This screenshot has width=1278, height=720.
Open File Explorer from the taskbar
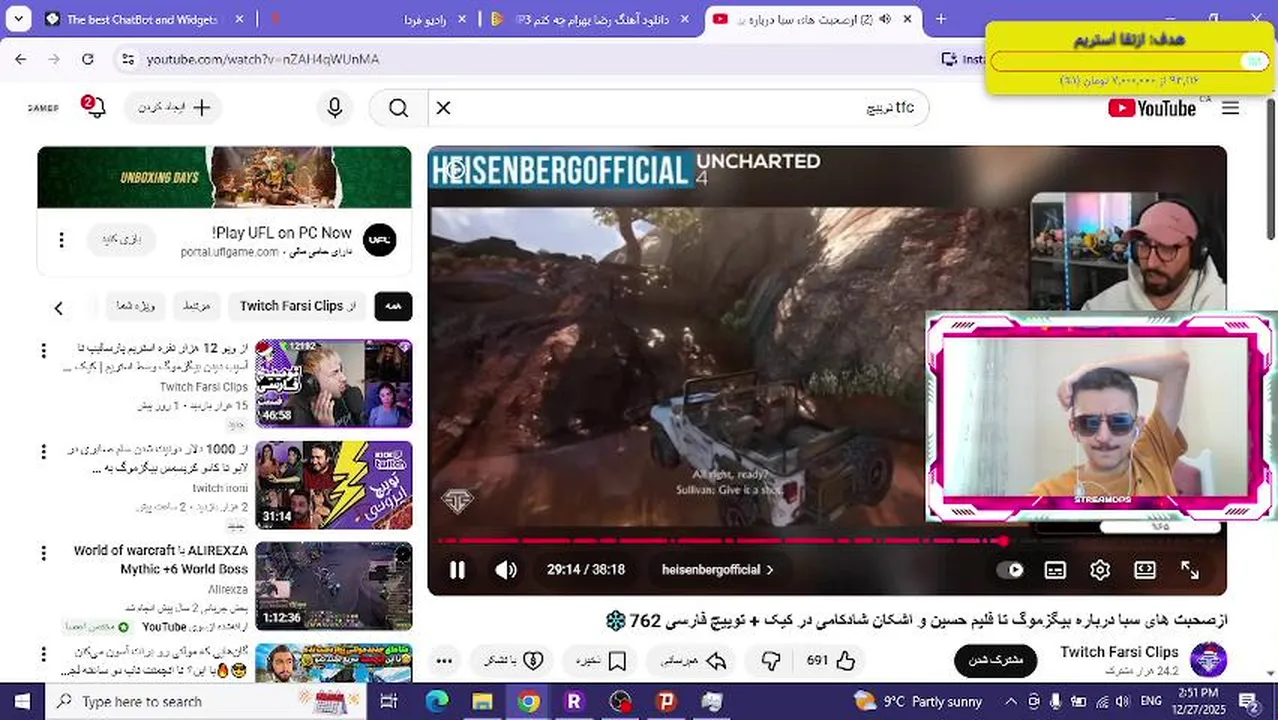(483, 701)
